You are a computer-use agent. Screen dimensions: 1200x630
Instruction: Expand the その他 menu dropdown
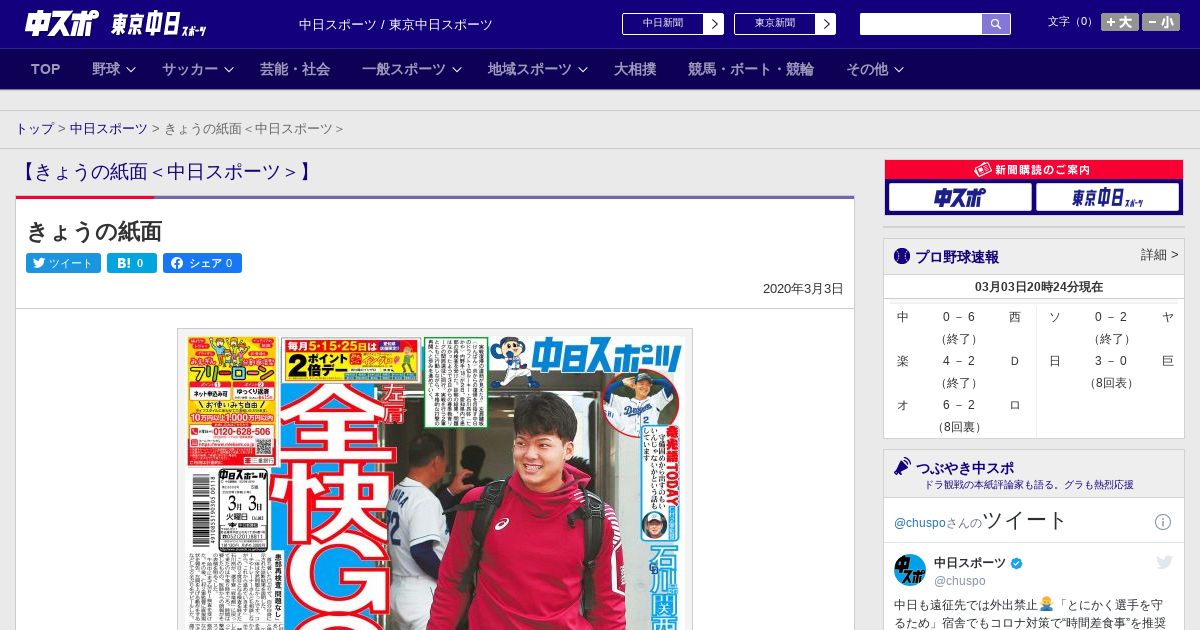875,69
